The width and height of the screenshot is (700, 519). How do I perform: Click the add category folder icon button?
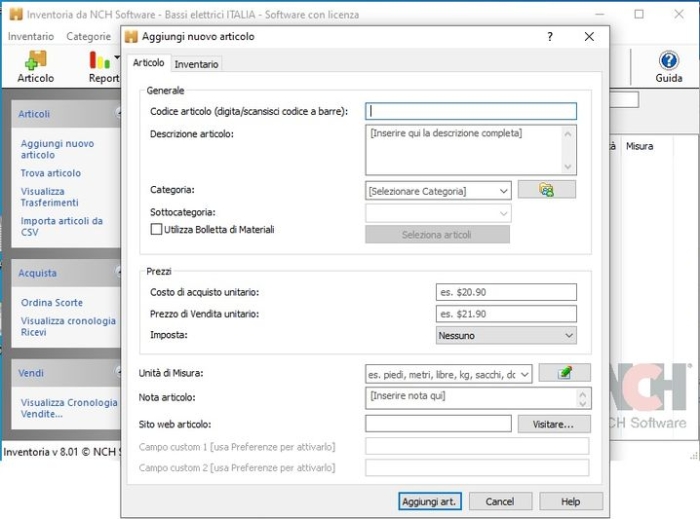tap(546, 190)
